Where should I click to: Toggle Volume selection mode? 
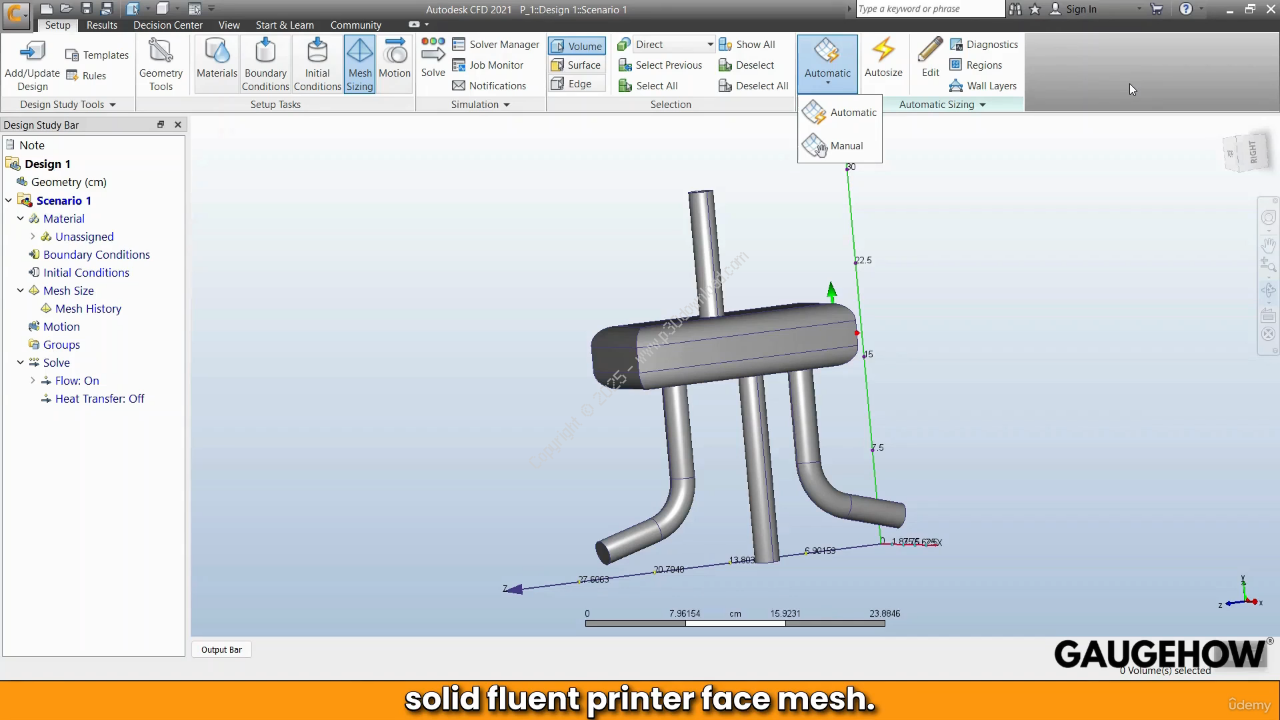pos(576,46)
